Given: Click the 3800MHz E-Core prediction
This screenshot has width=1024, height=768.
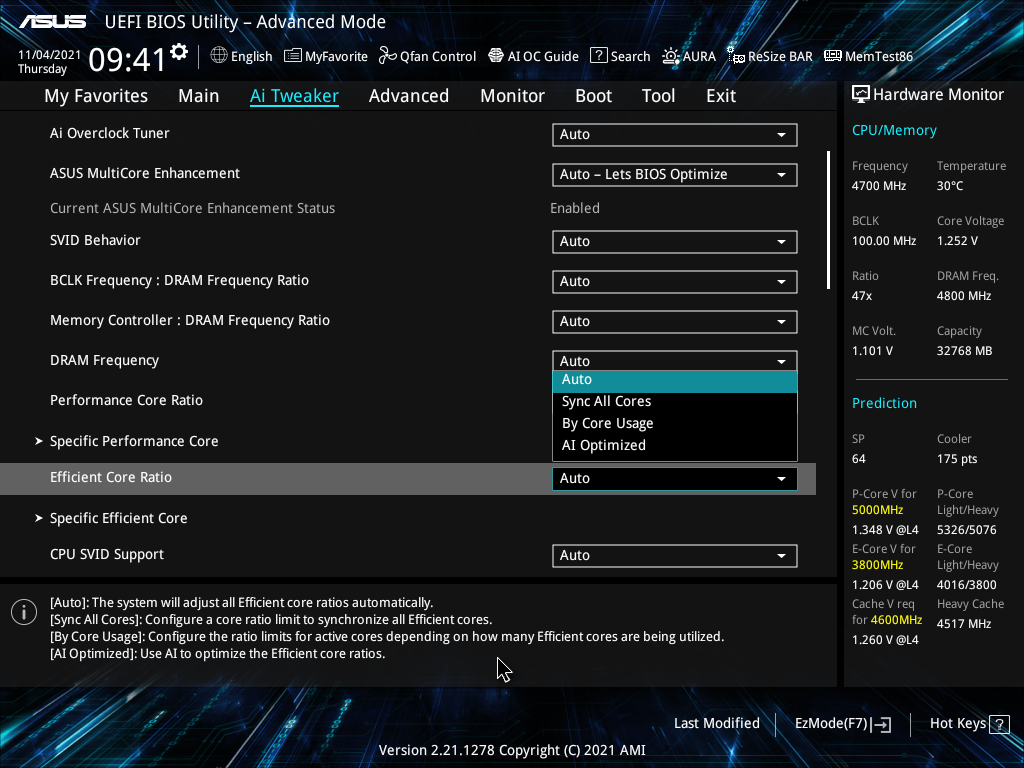Looking at the screenshot, I should [878, 565].
